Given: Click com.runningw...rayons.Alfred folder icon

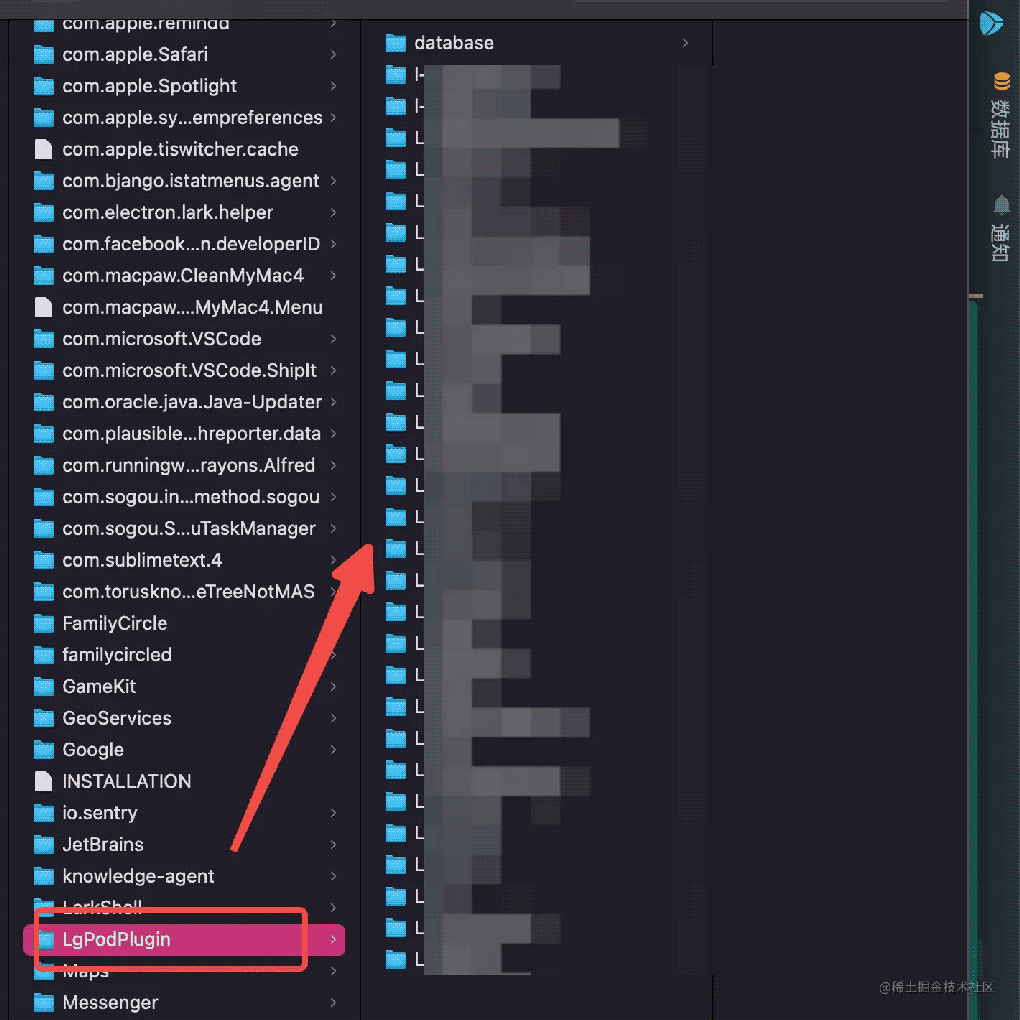Looking at the screenshot, I should [x=44, y=466].
